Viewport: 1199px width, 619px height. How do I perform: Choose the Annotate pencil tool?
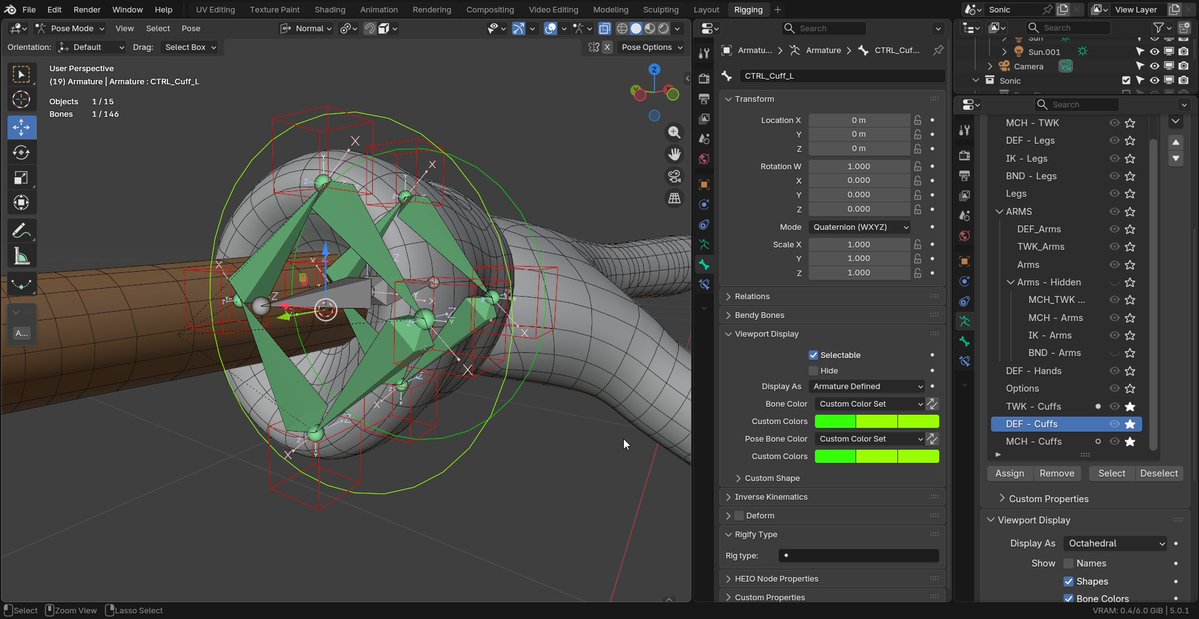(x=22, y=230)
